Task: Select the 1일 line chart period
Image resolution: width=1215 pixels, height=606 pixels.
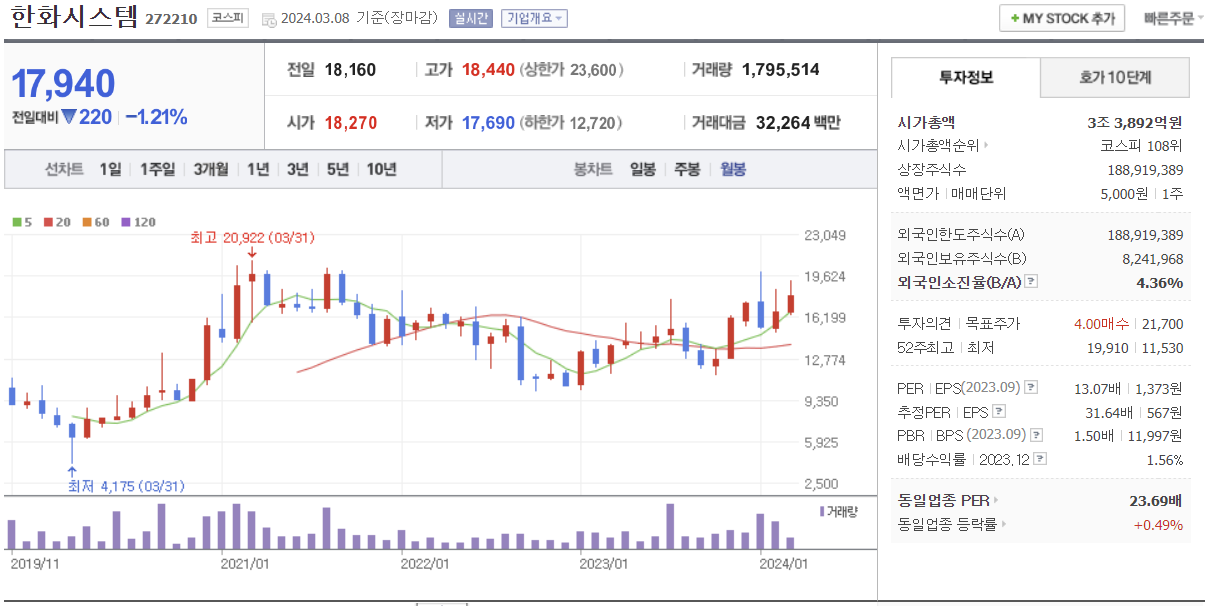Action: click(x=110, y=169)
